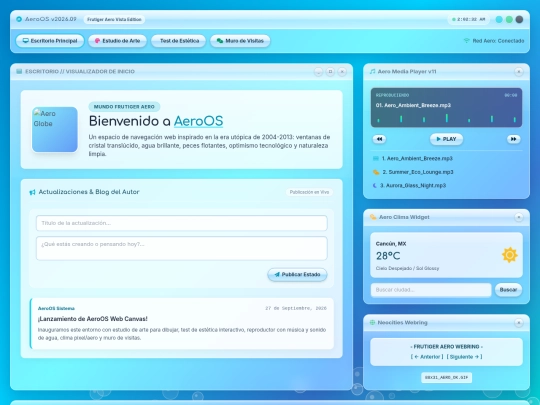
Task: Go to Anterior webring site
Action: [x=427, y=357]
